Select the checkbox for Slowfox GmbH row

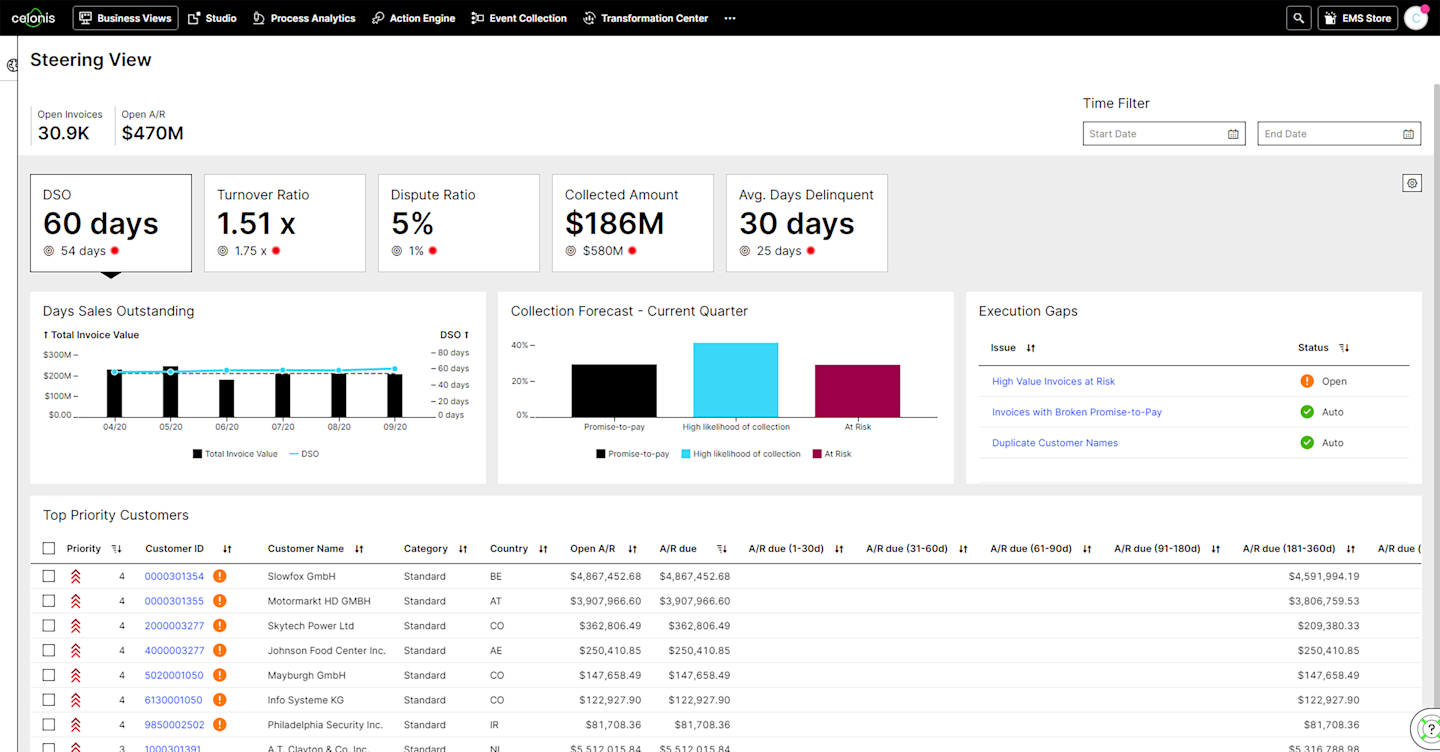[x=48, y=575]
